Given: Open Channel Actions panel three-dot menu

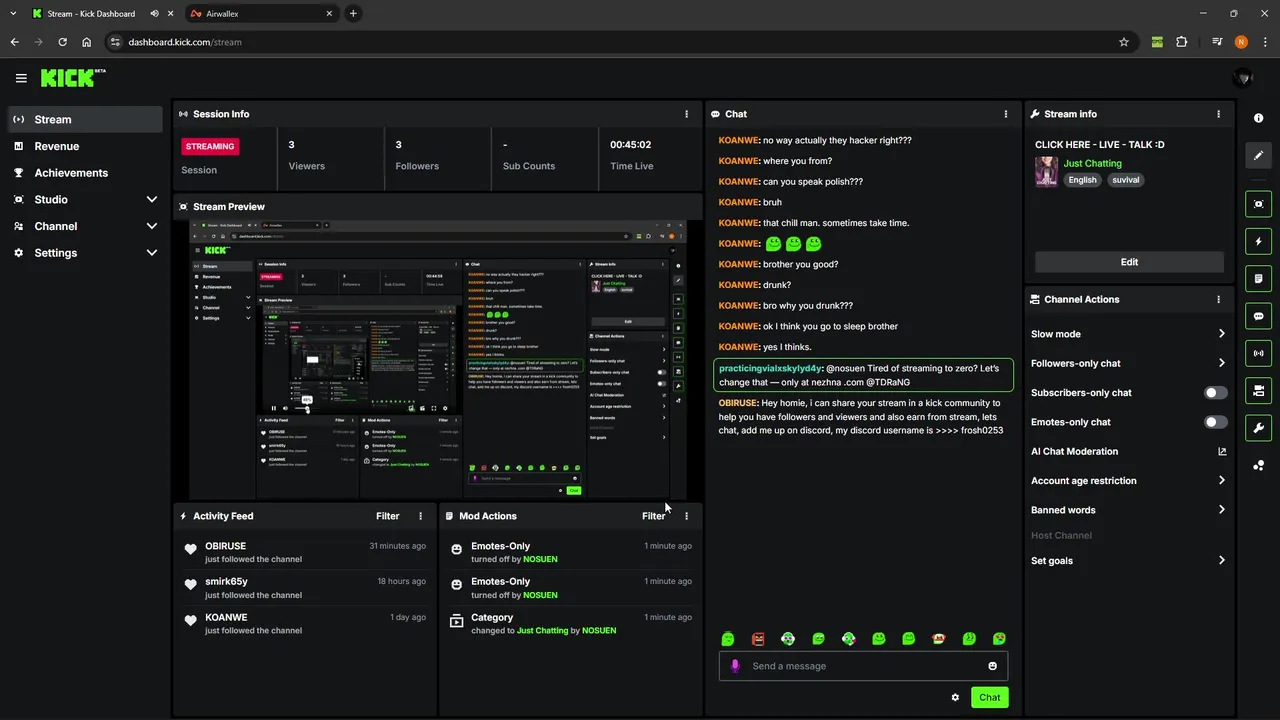Looking at the screenshot, I should coord(1218,299).
